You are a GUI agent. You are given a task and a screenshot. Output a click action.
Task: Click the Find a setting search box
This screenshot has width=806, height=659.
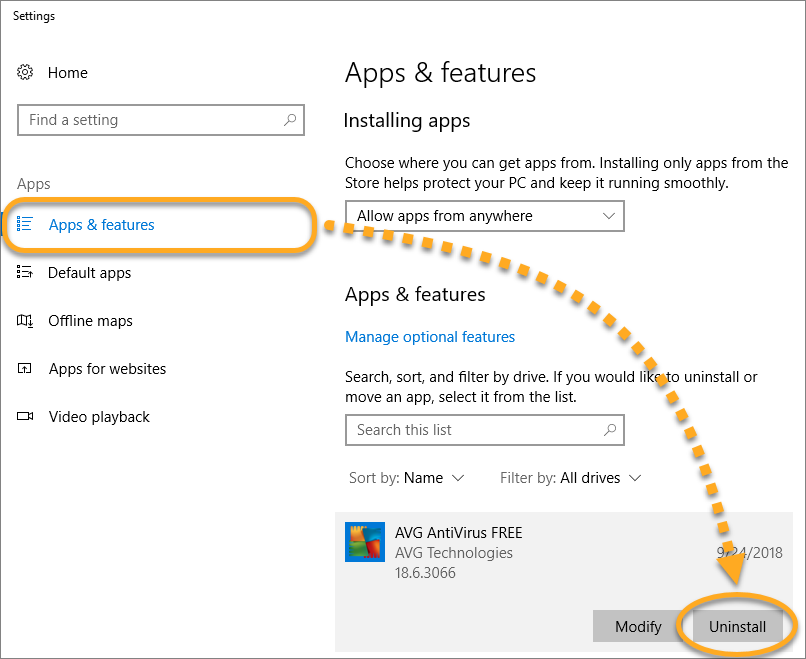(x=161, y=120)
